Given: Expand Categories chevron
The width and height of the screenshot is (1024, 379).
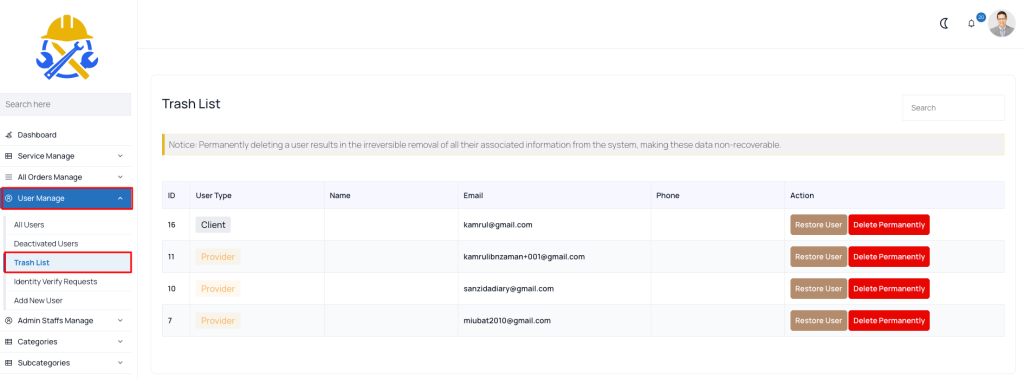Looking at the screenshot, I should pos(120,342).
